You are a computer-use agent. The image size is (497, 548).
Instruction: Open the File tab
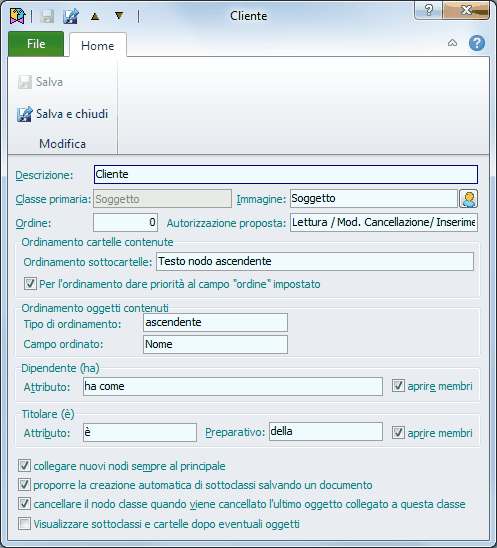[x=36, y=44]
